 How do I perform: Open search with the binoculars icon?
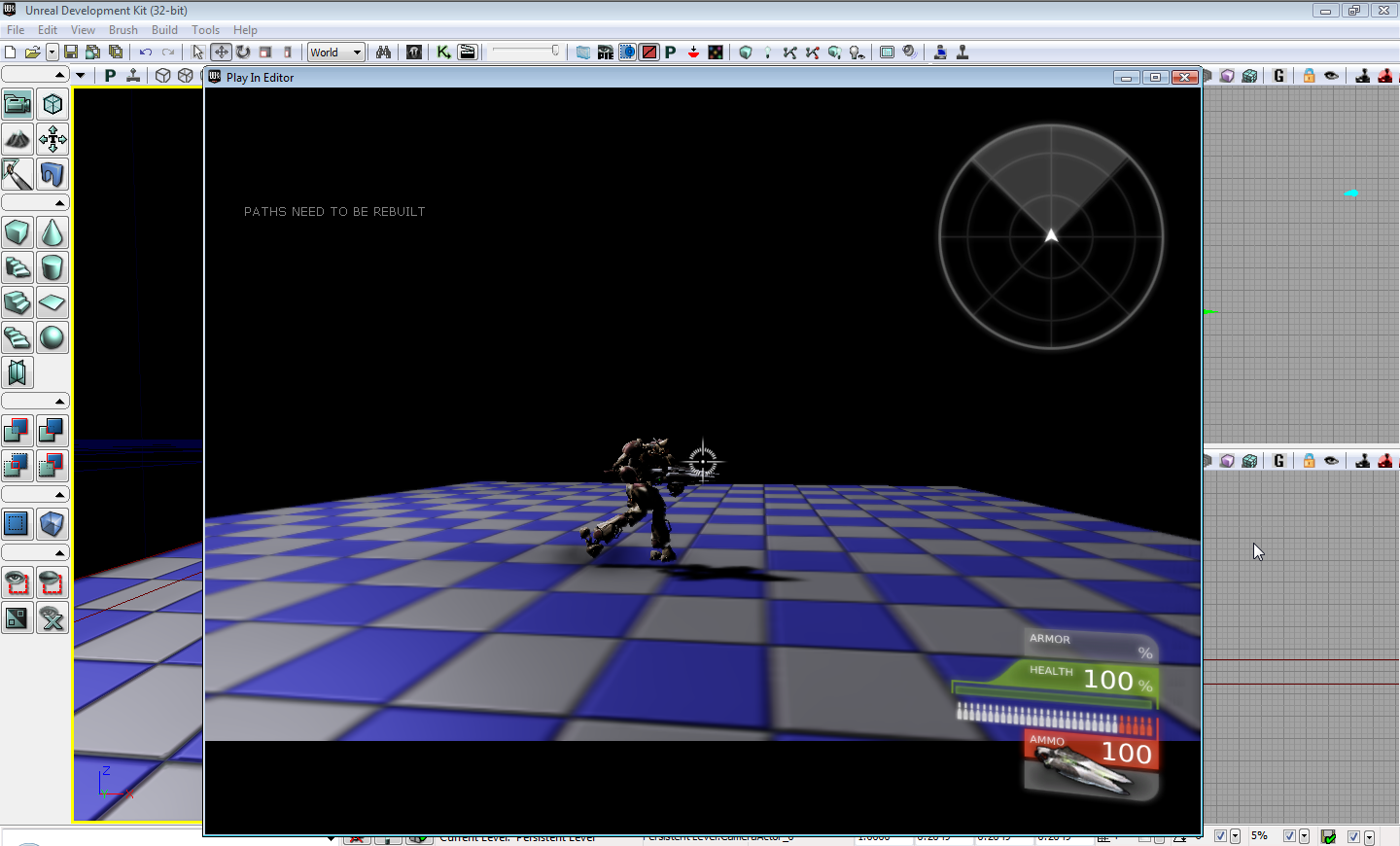(384, 53)
